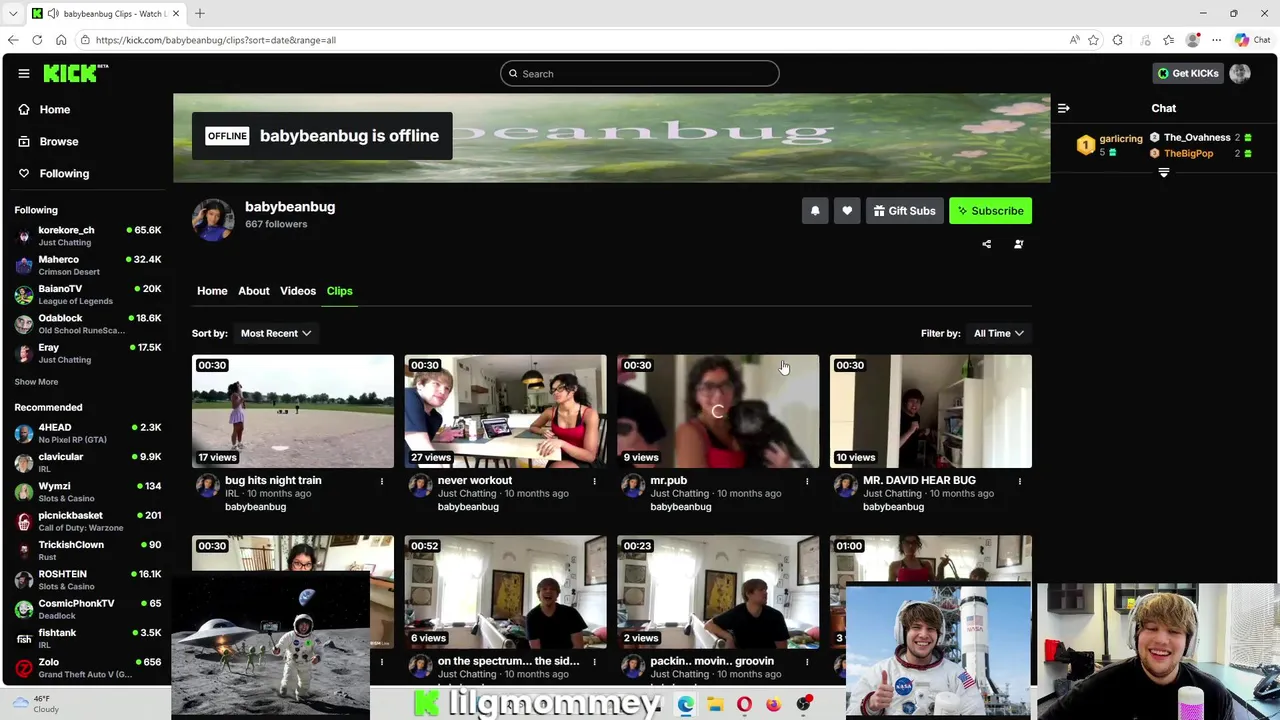Click the mr.pub clip title
This screenshot has height=720, width=1280.
pyautogui.click(x=669, y=481)
